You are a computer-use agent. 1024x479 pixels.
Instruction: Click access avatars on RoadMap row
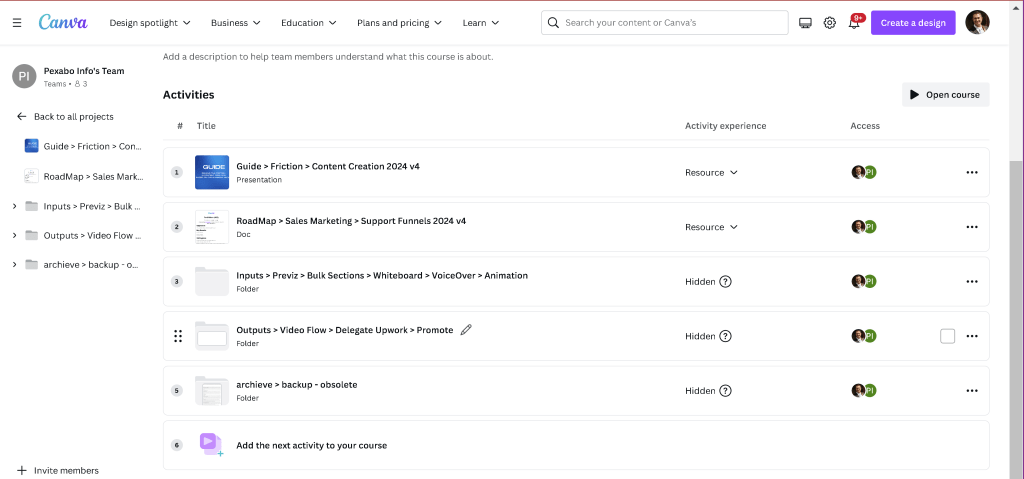point(863,227)
